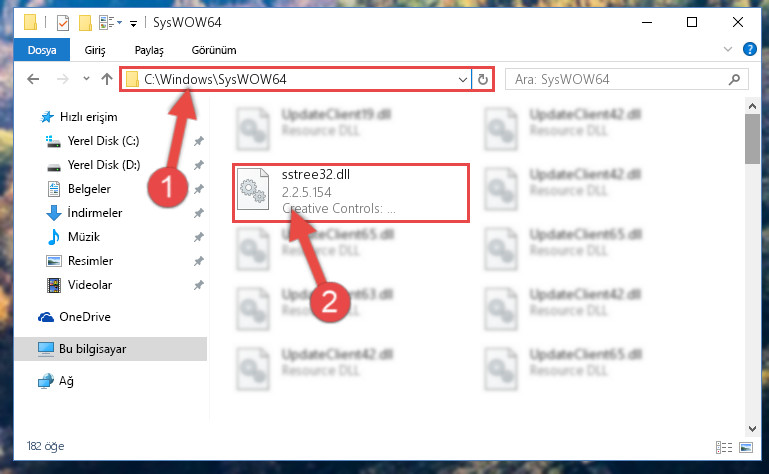Open Bu bilgisayar in the sidebar

tap(110, 349)
